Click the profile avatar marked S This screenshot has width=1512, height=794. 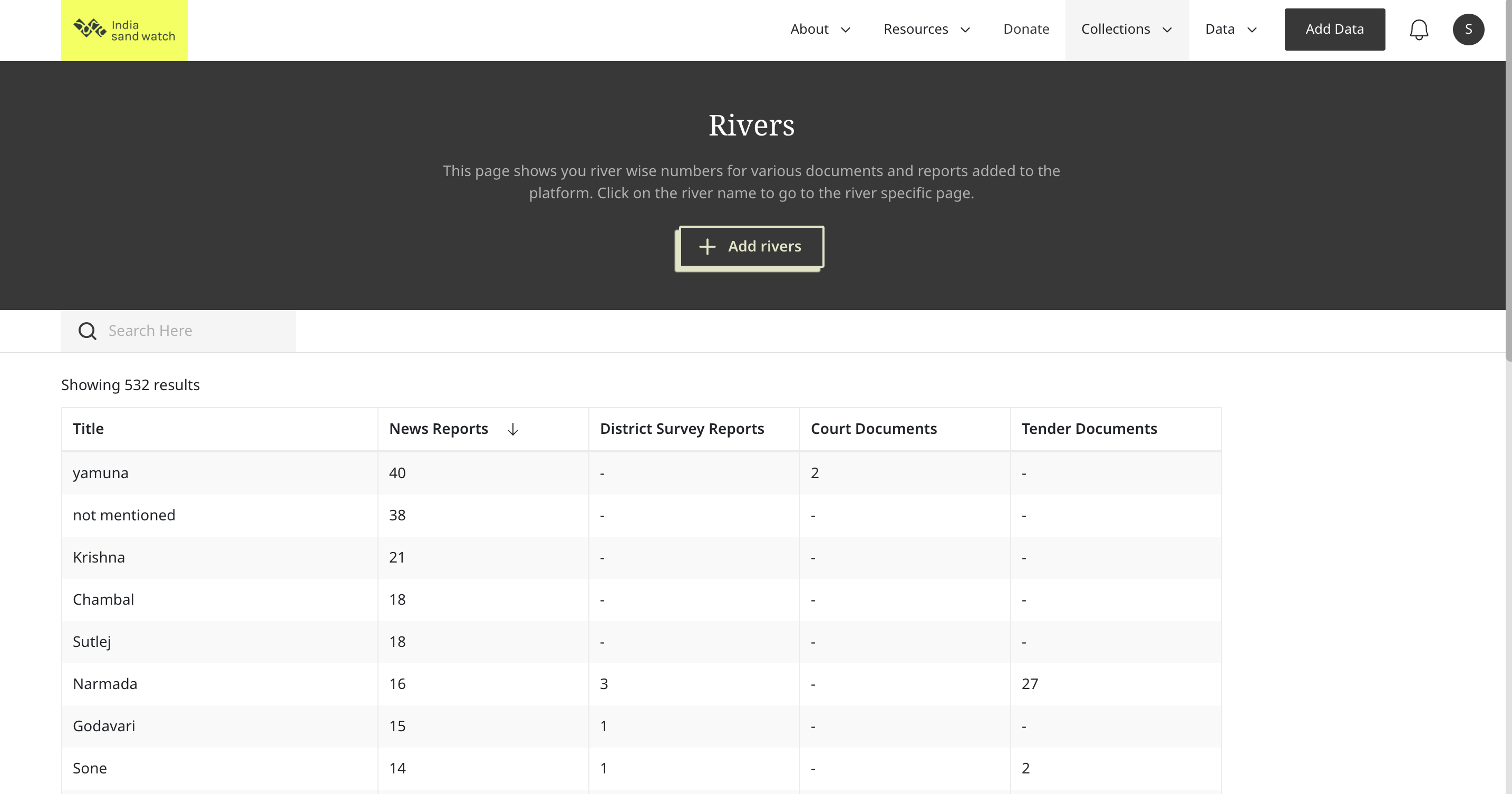point(1469,30)
